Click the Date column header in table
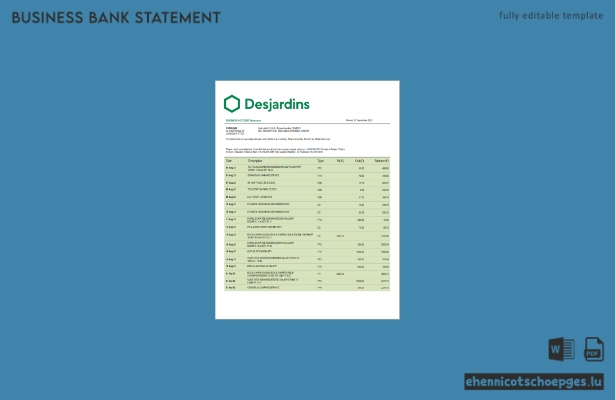The height and width of the screenshot is (400, 615). 229,161
